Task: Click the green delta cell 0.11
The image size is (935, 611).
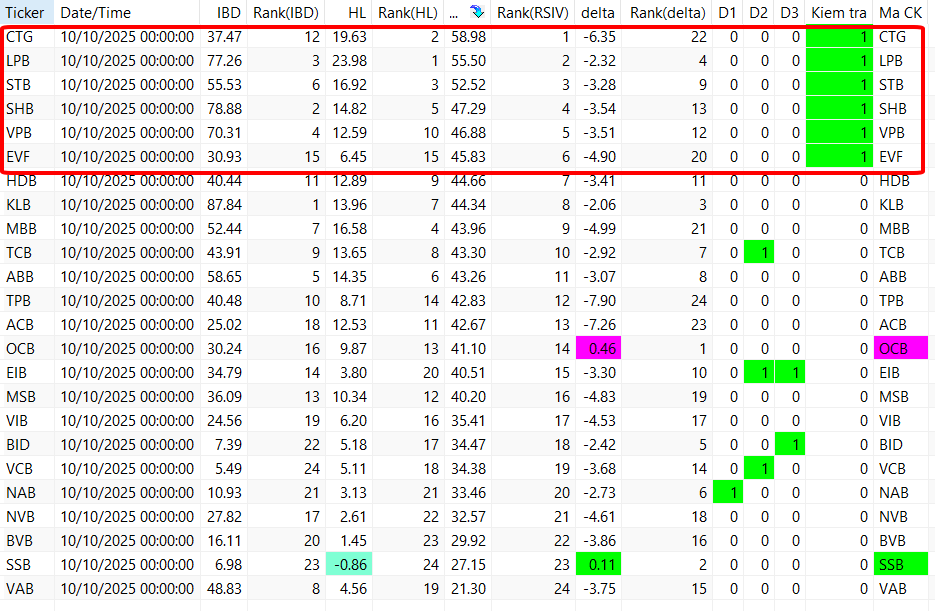Action: pos(598,564)
